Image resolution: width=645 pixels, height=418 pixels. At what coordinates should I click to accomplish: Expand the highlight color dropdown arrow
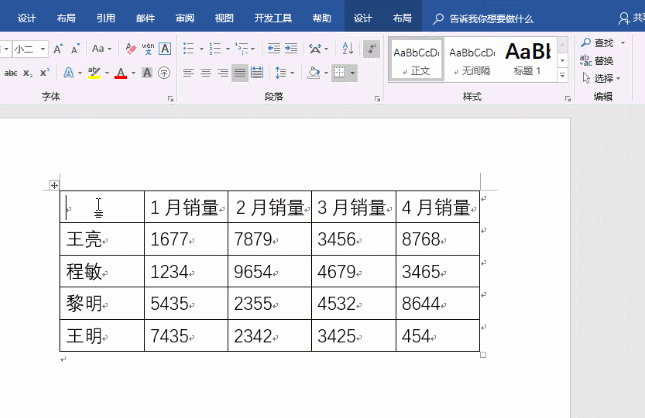[107, 74]
